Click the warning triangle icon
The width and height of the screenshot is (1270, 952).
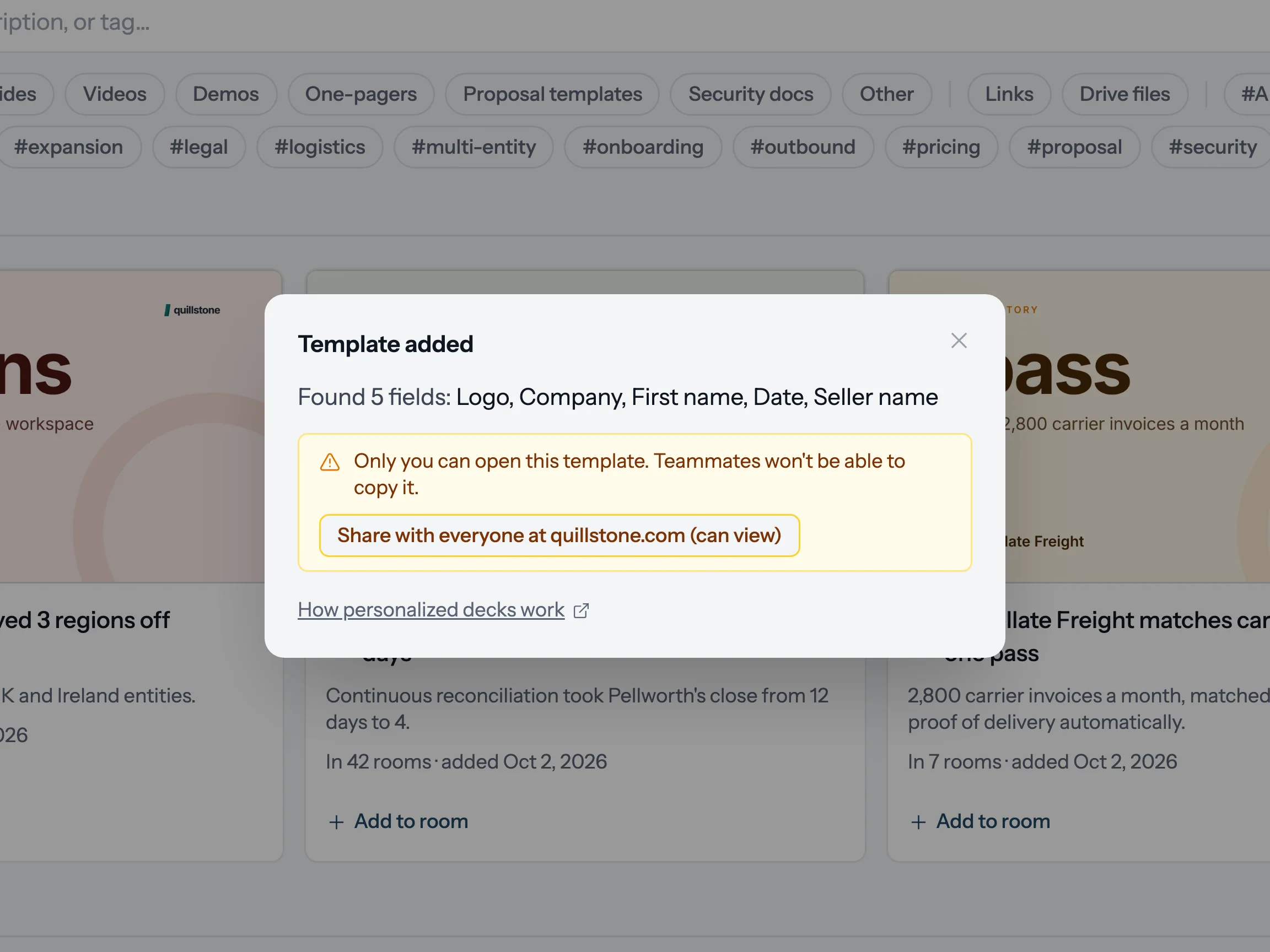pyautogui.click(x=330, y=462)
